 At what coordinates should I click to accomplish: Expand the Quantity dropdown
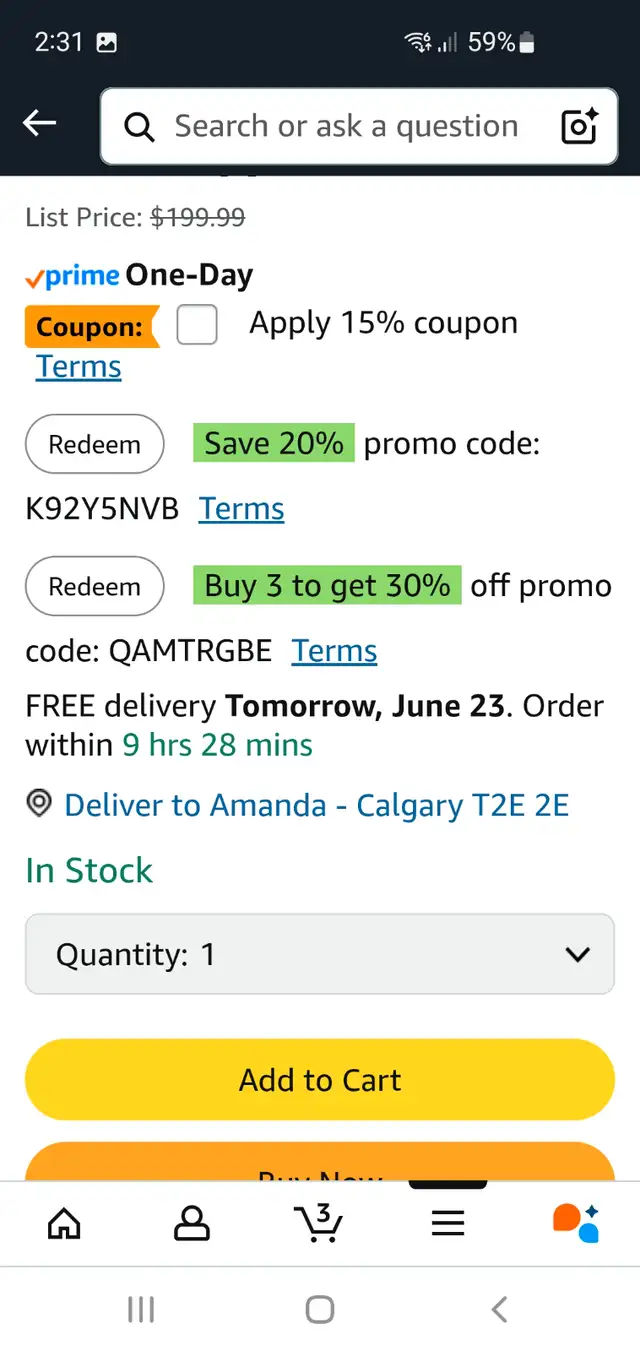[x=320, y=954]
